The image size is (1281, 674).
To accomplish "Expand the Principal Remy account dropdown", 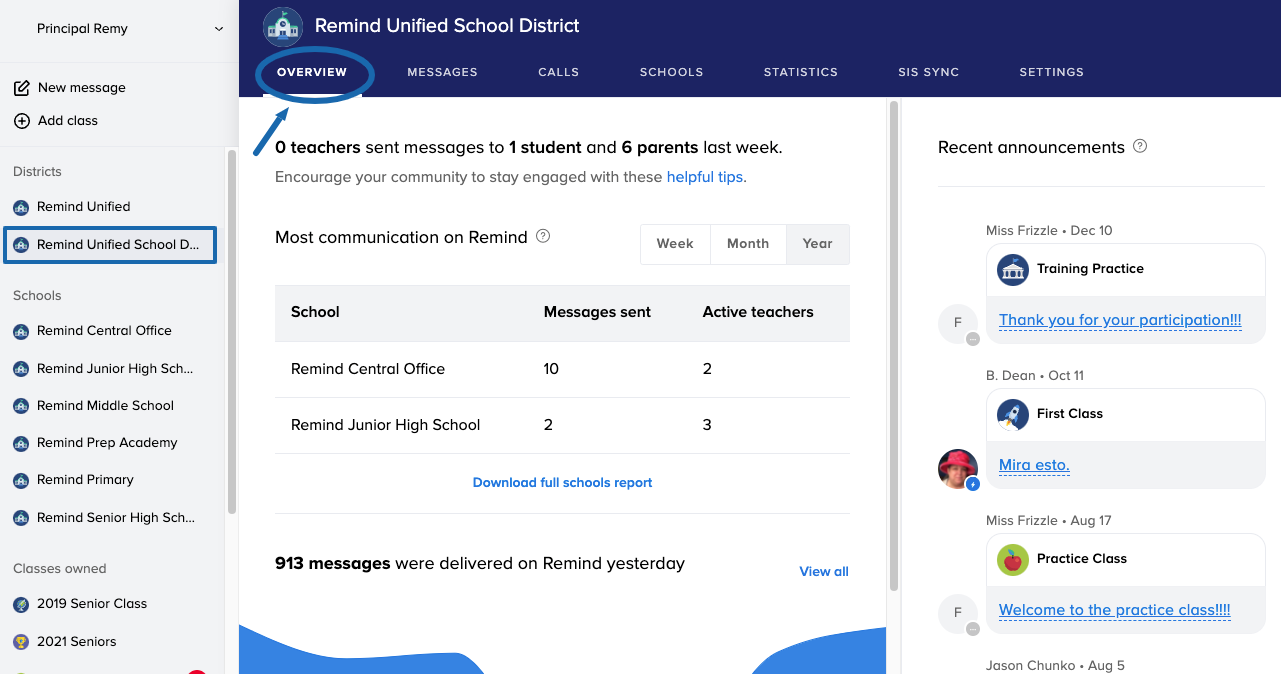I will pos(219,29).
